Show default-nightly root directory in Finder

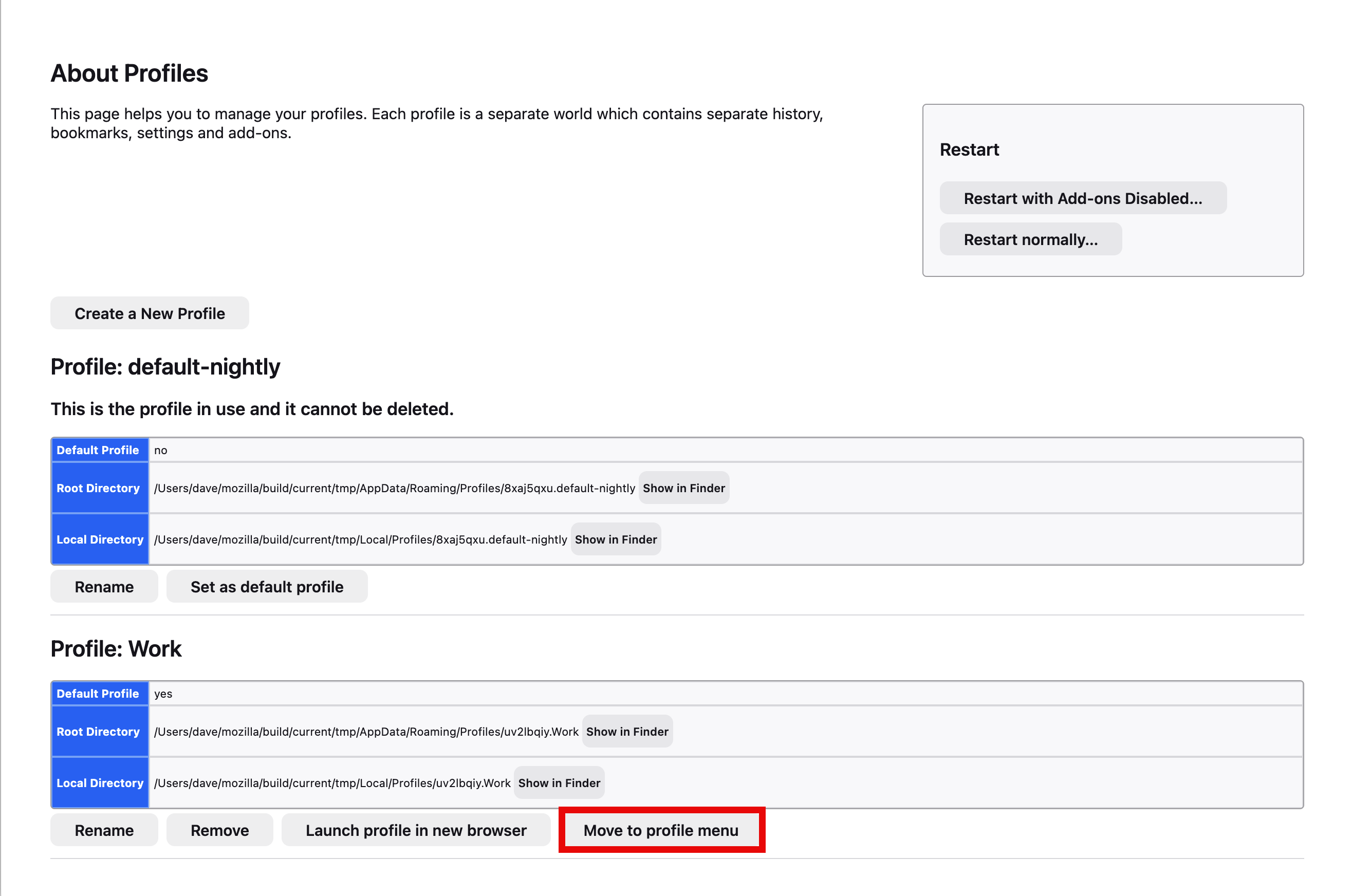pyautogui.click(x=683, y=488)
